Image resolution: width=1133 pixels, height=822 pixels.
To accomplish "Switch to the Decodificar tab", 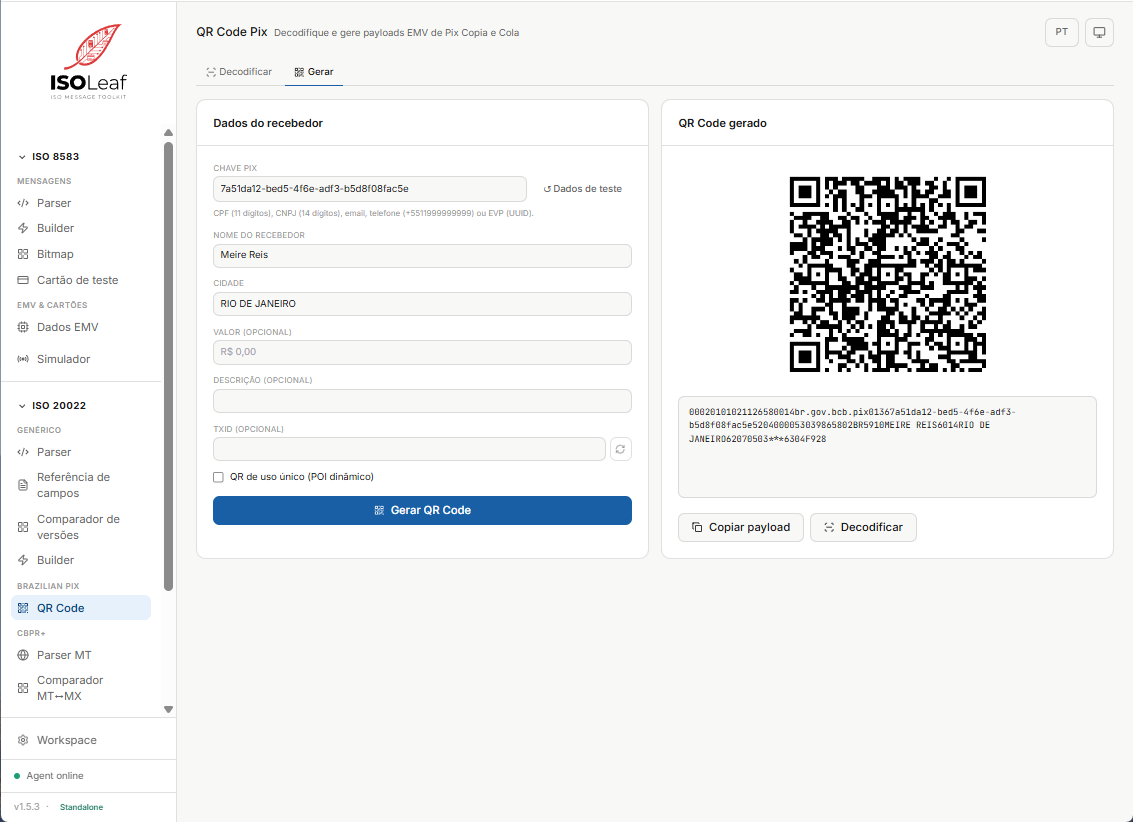I will click(x=239, y=72).
